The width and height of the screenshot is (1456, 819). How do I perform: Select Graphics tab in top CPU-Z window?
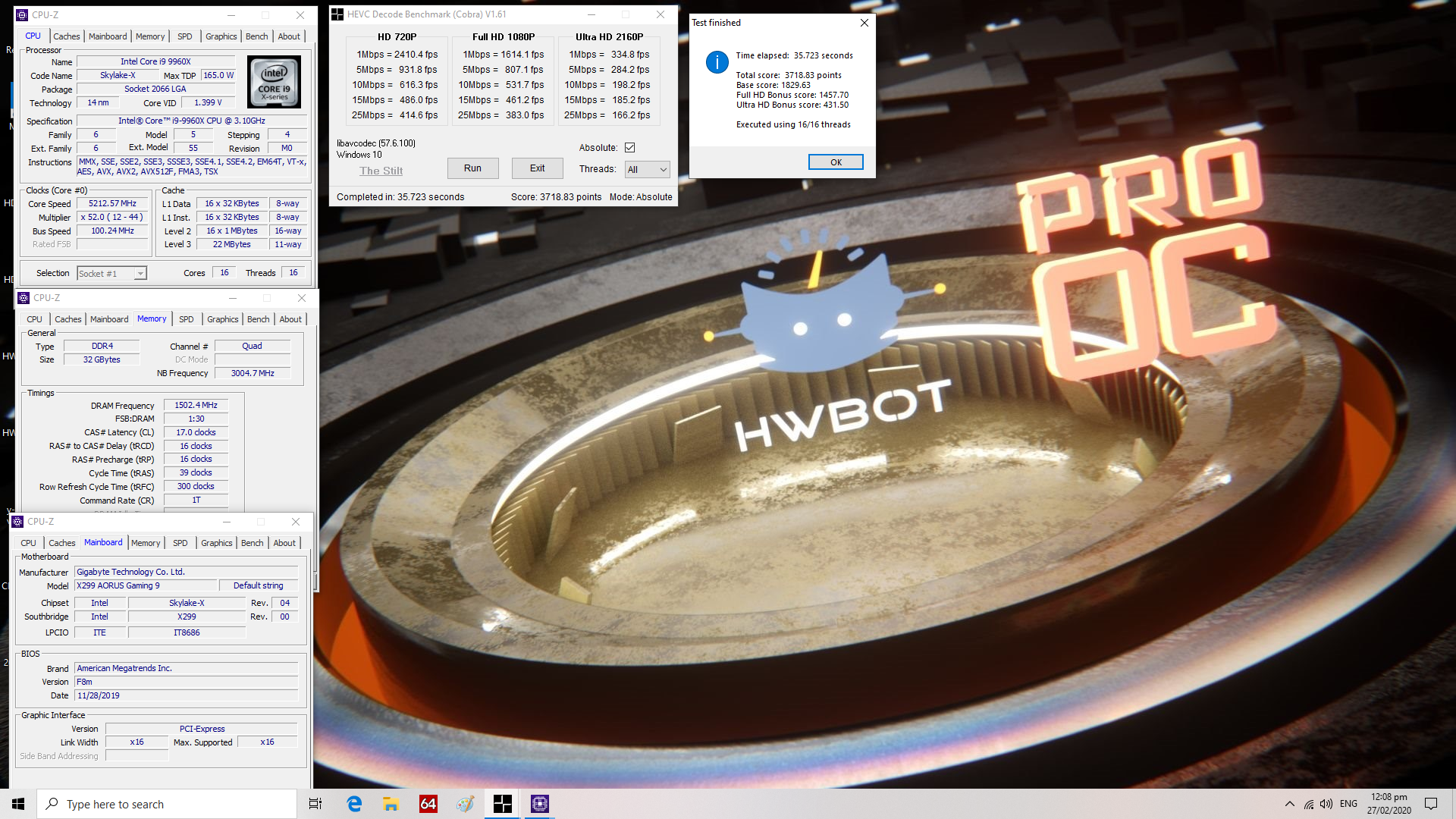(x=221, y=36)
